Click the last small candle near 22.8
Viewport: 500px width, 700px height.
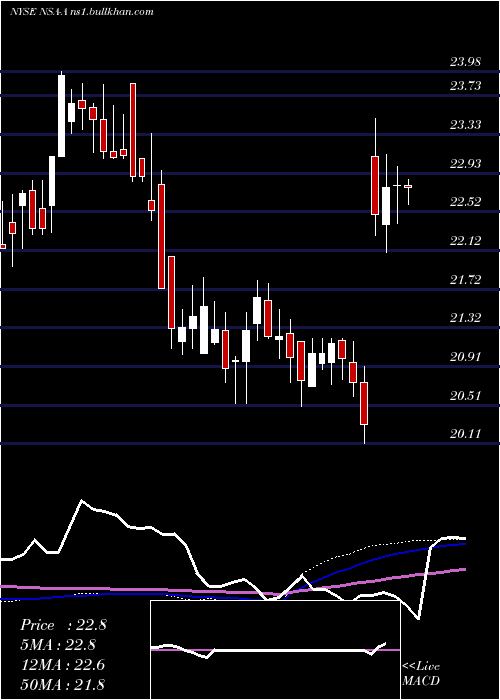pyautogui.click(x=408, y=187)
